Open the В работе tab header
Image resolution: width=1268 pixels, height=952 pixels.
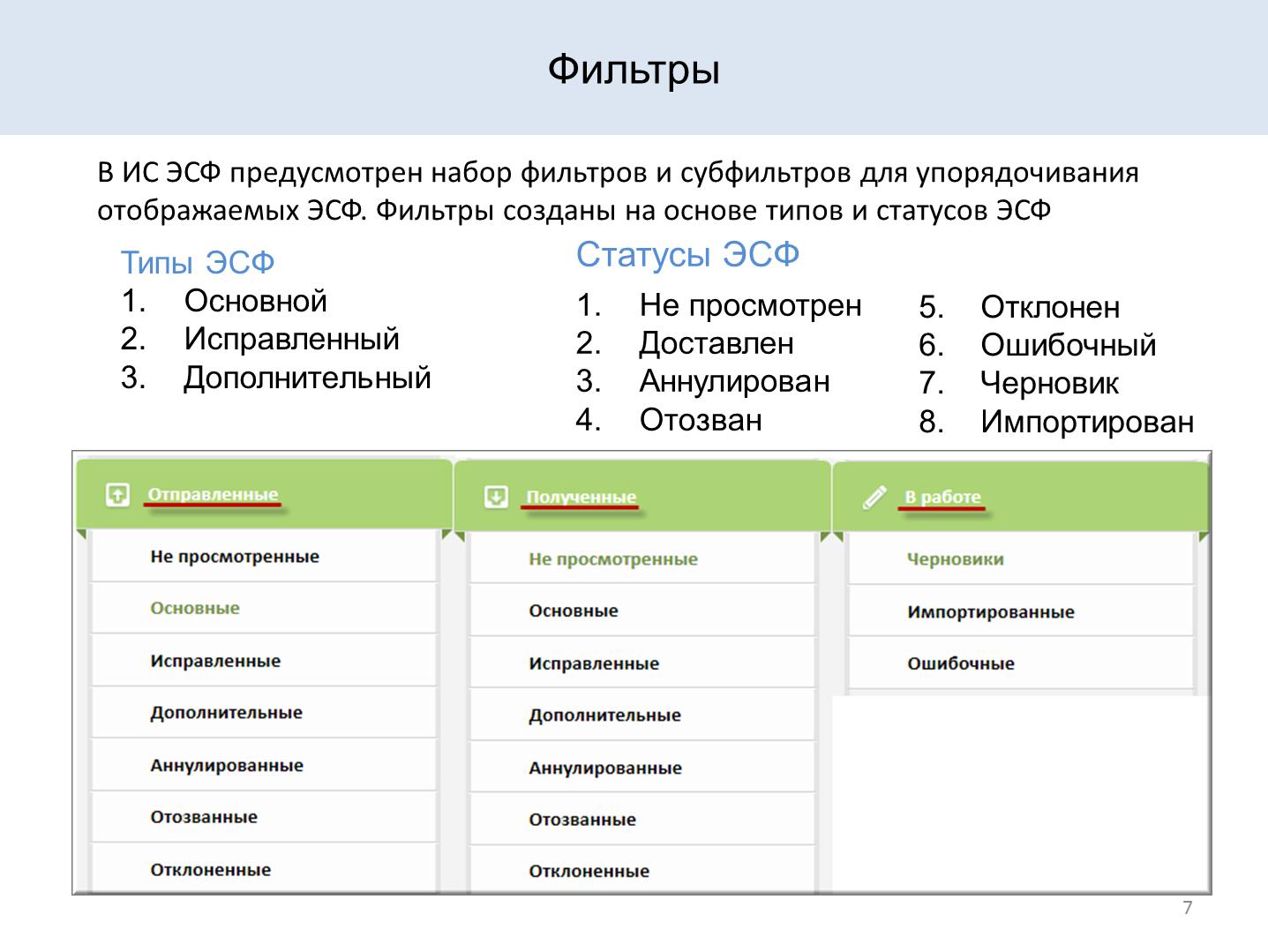[x=942, y=498]
